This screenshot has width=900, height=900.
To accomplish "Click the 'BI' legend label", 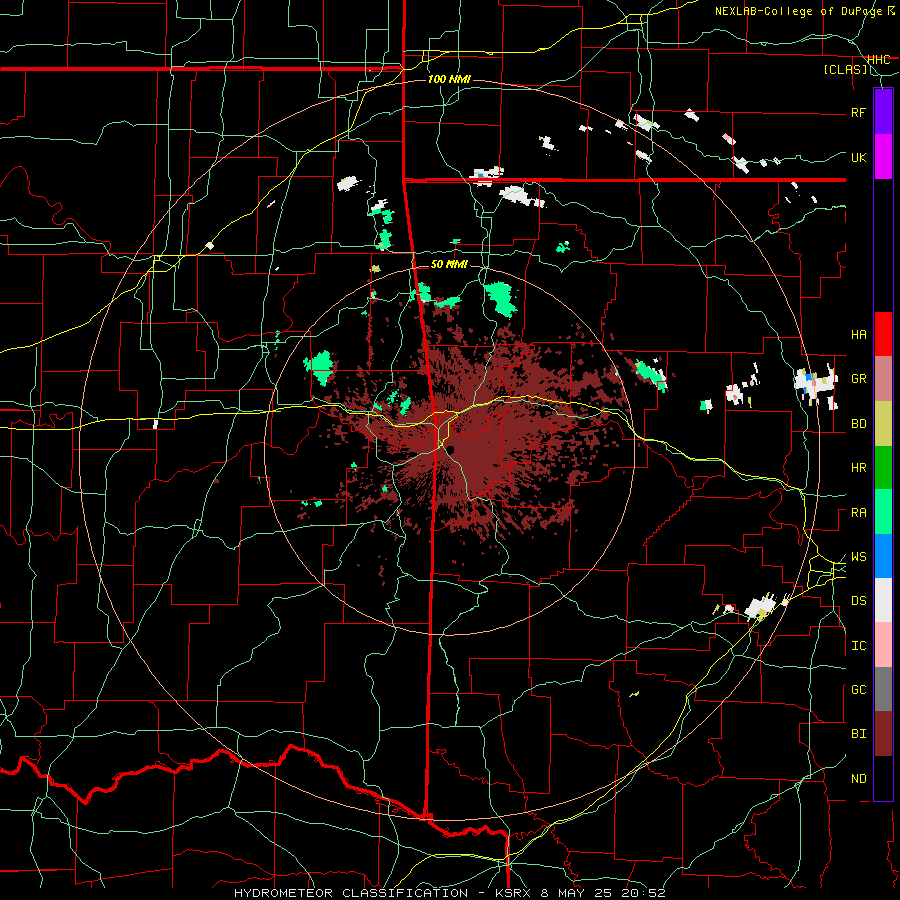I will click(x=859, y=734).
